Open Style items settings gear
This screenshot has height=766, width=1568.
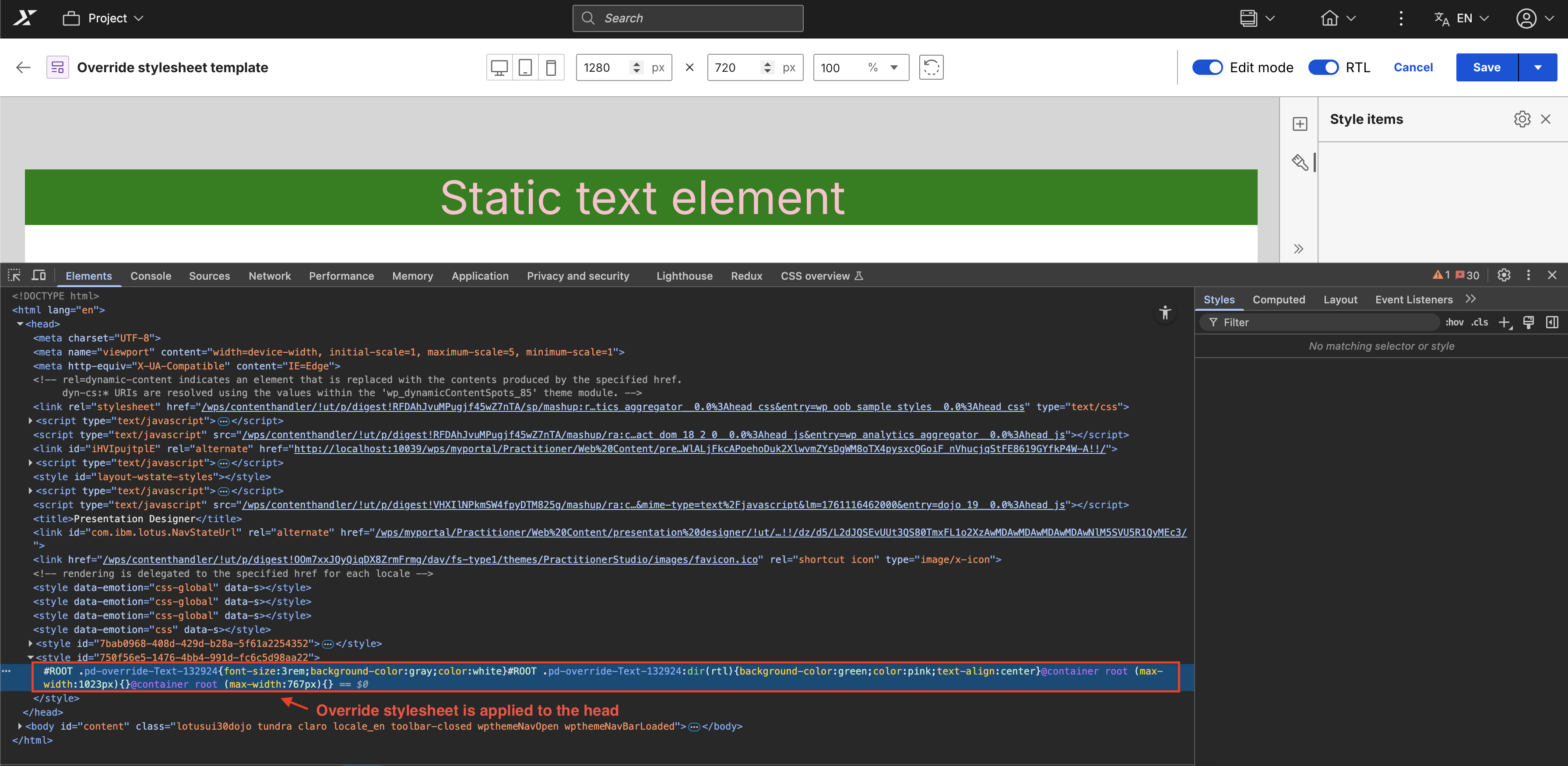coord(1522,119)
